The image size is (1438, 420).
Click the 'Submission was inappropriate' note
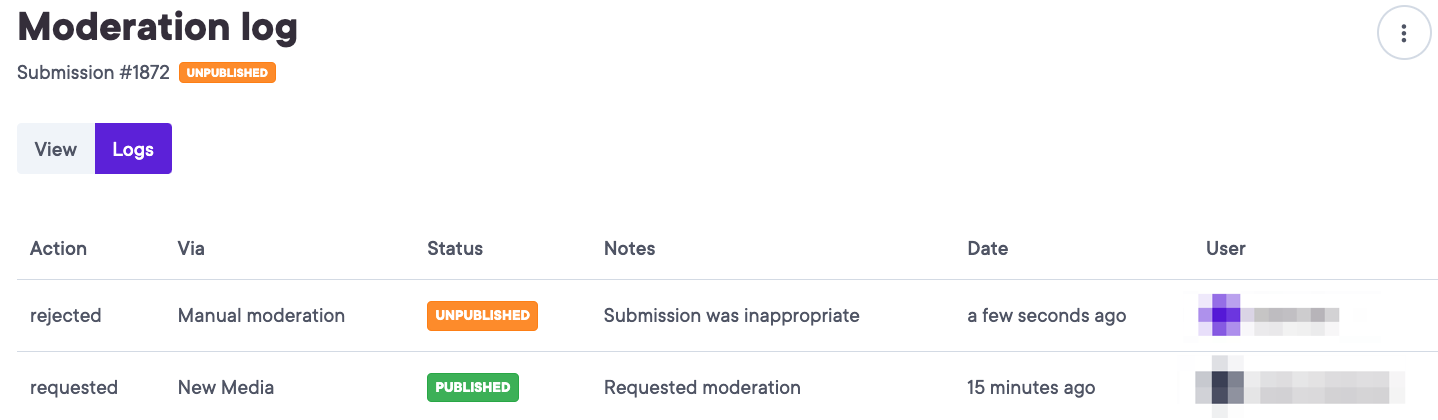tap(731, 316)
